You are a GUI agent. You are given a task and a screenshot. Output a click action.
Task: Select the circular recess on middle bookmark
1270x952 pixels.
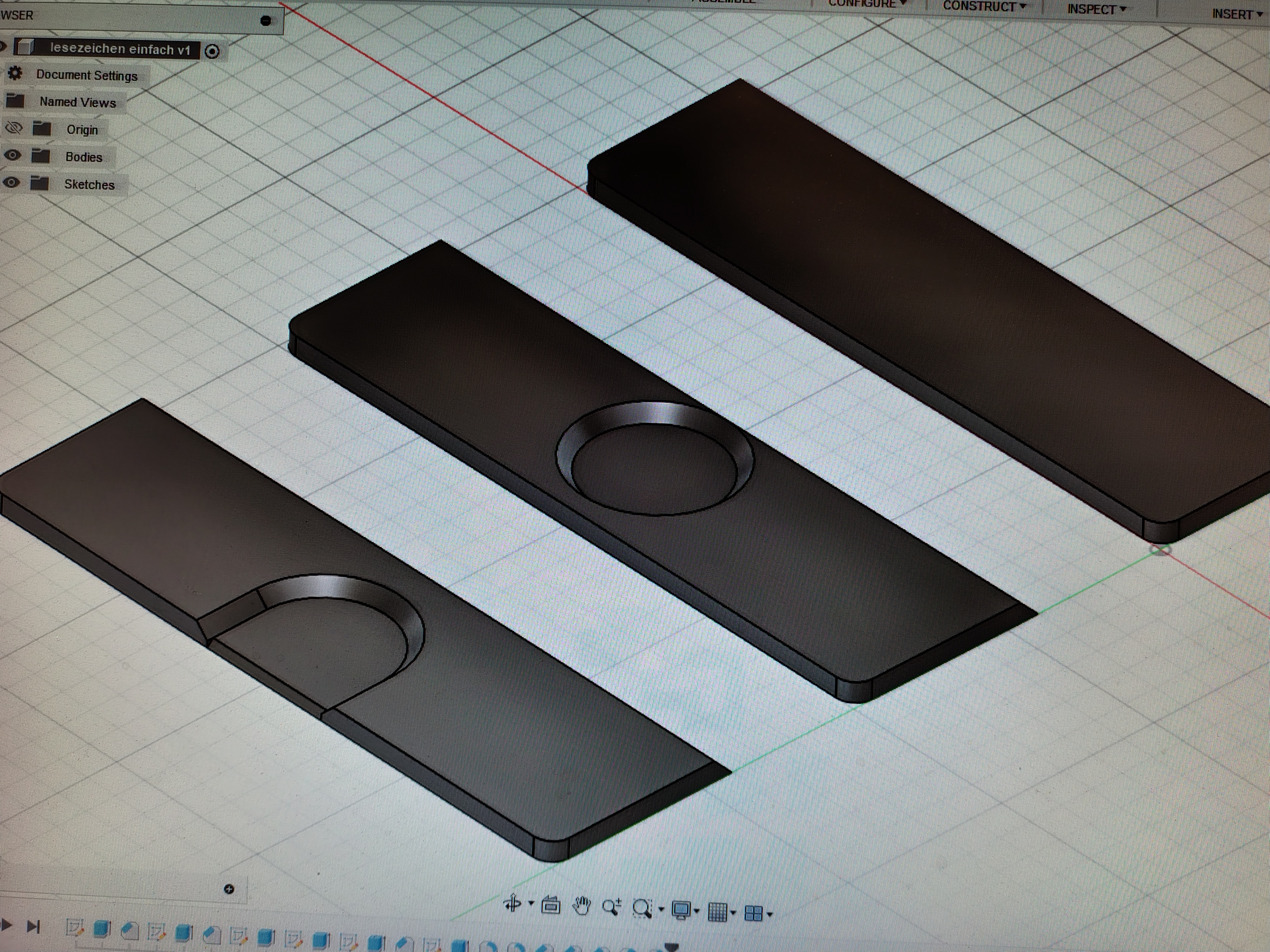655,459
